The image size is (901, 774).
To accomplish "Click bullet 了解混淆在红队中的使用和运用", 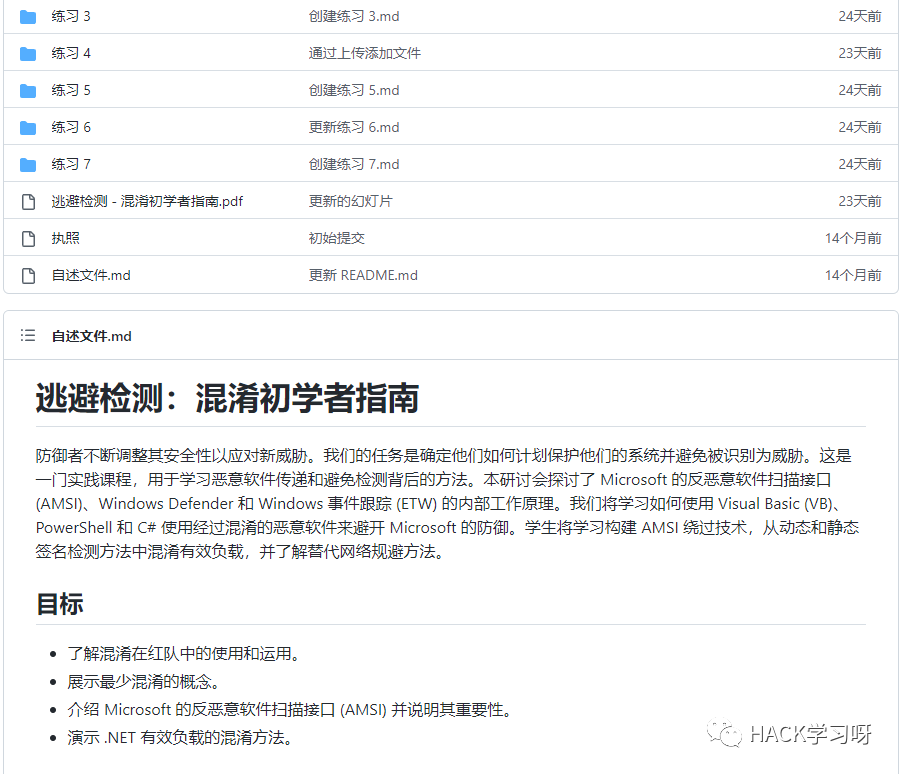I will [183, 654].
